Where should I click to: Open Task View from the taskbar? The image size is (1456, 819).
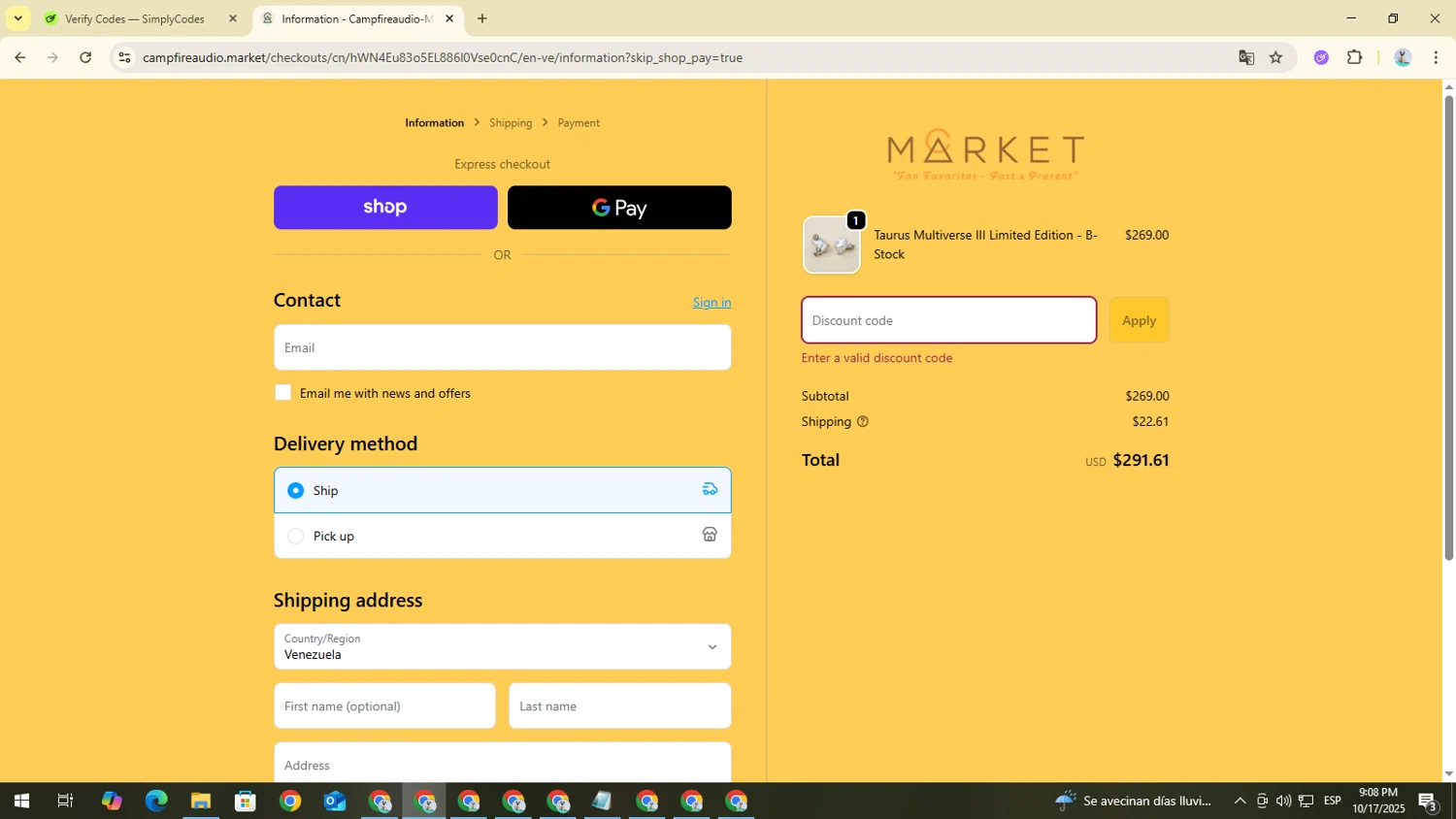65,802
